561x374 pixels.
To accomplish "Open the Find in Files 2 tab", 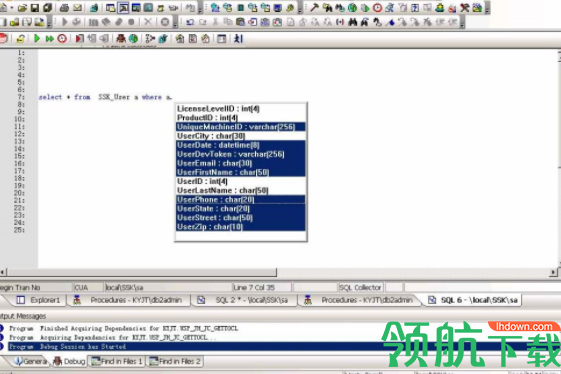I will [175, 361].
